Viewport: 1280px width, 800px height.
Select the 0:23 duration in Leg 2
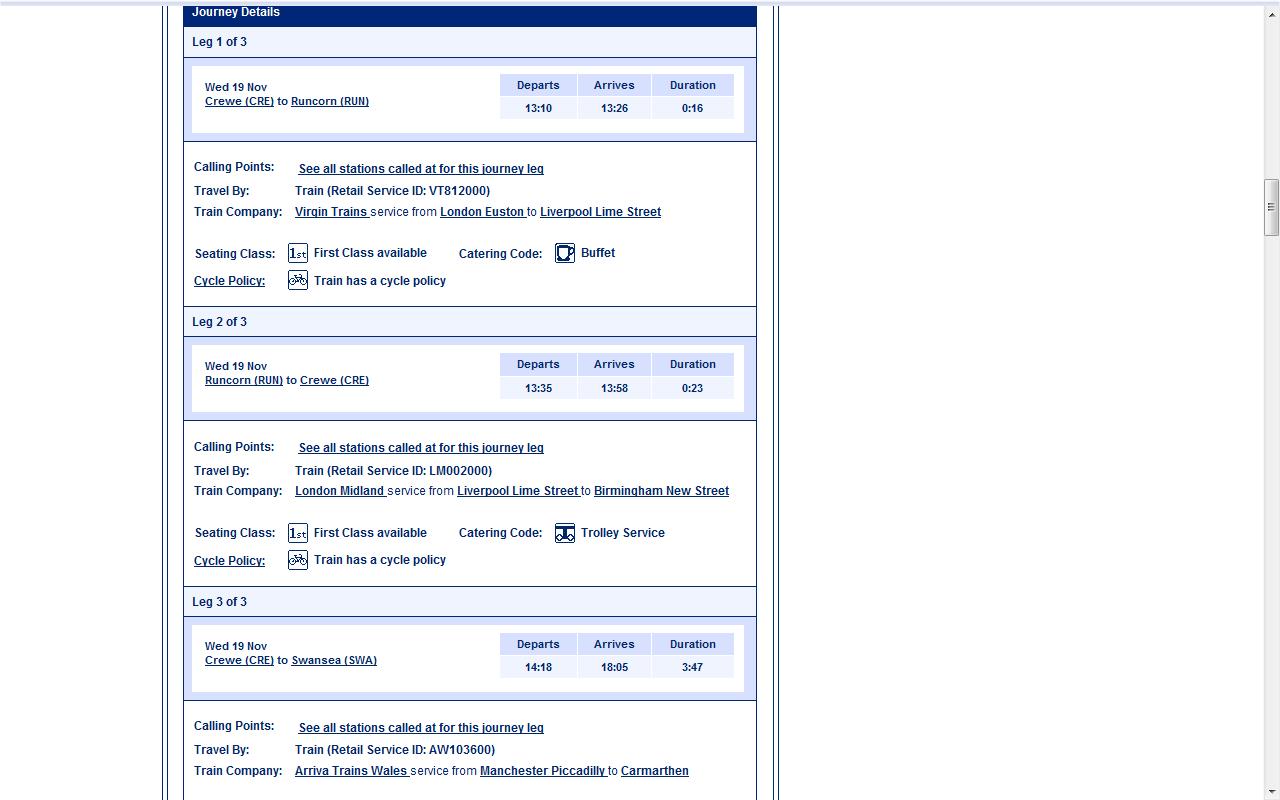pos(692,388)
